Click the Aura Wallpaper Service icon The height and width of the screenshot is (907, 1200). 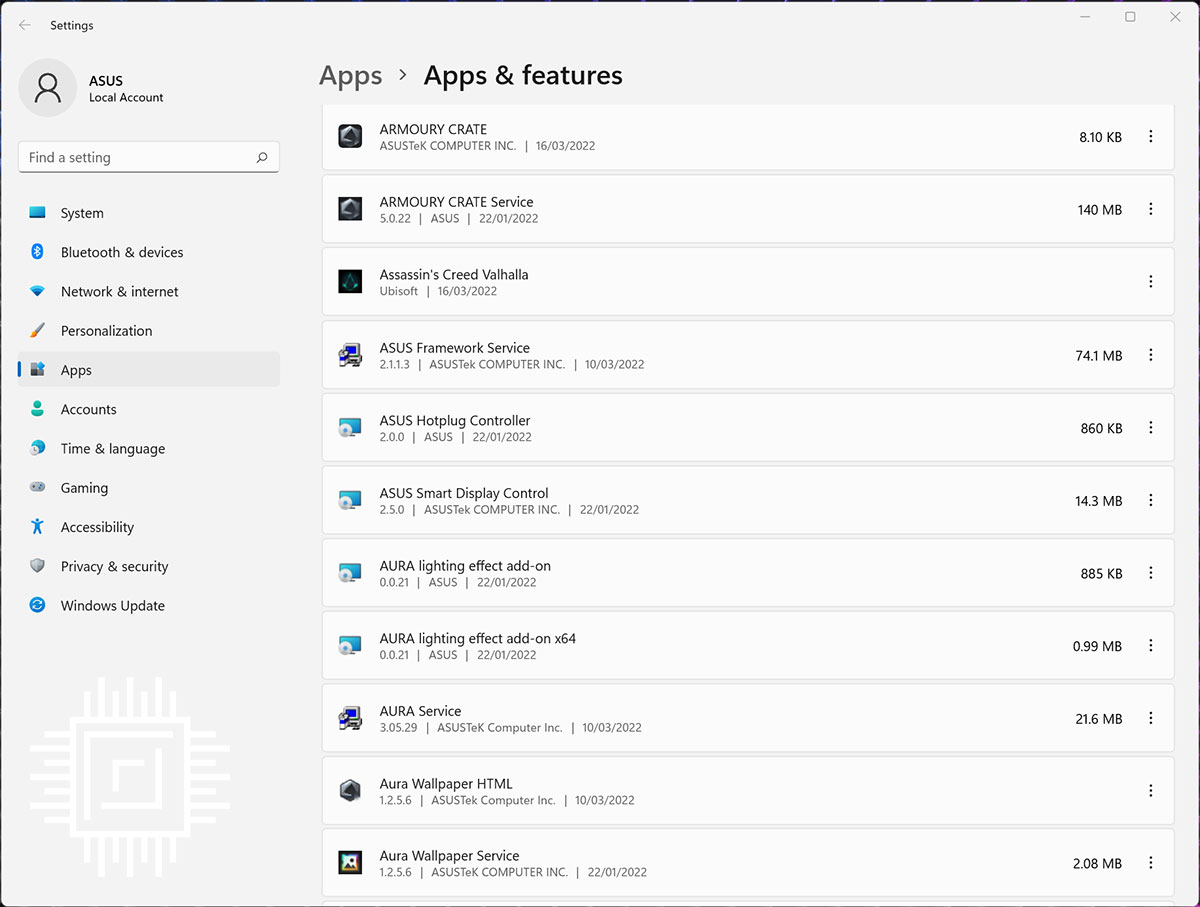350,863
